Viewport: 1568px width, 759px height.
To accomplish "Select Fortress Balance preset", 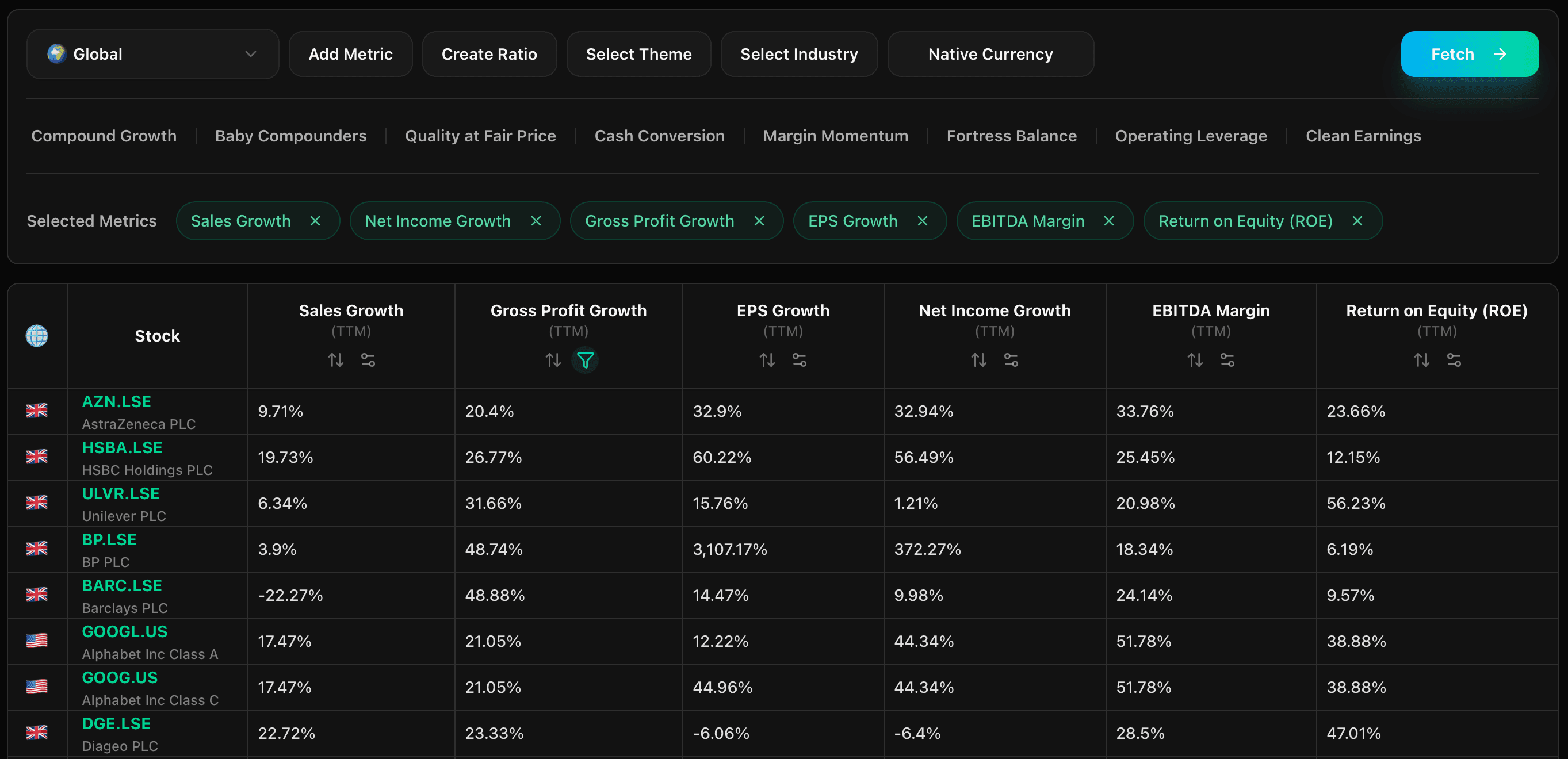I will pyautogui.click(x=1011, y=136).
